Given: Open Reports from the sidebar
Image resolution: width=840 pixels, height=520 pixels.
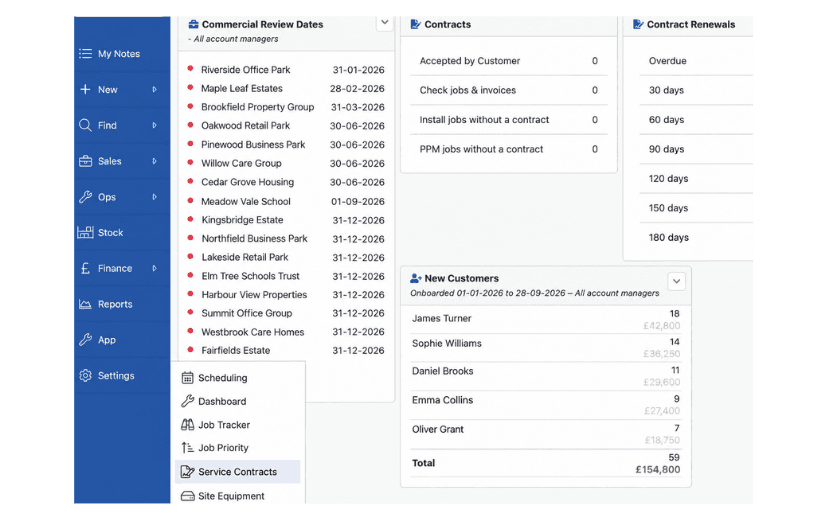Looking at the screenshot, I should tap(122, 304).
